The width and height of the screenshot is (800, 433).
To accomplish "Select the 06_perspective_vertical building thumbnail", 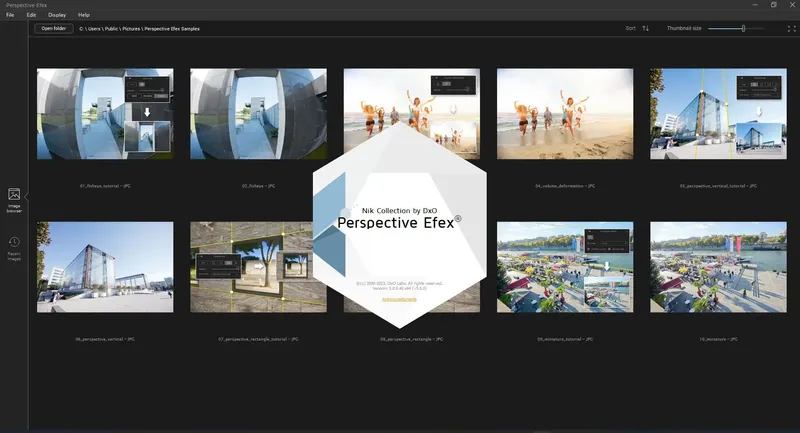I will pyautogui.click(x=105, y=267).
